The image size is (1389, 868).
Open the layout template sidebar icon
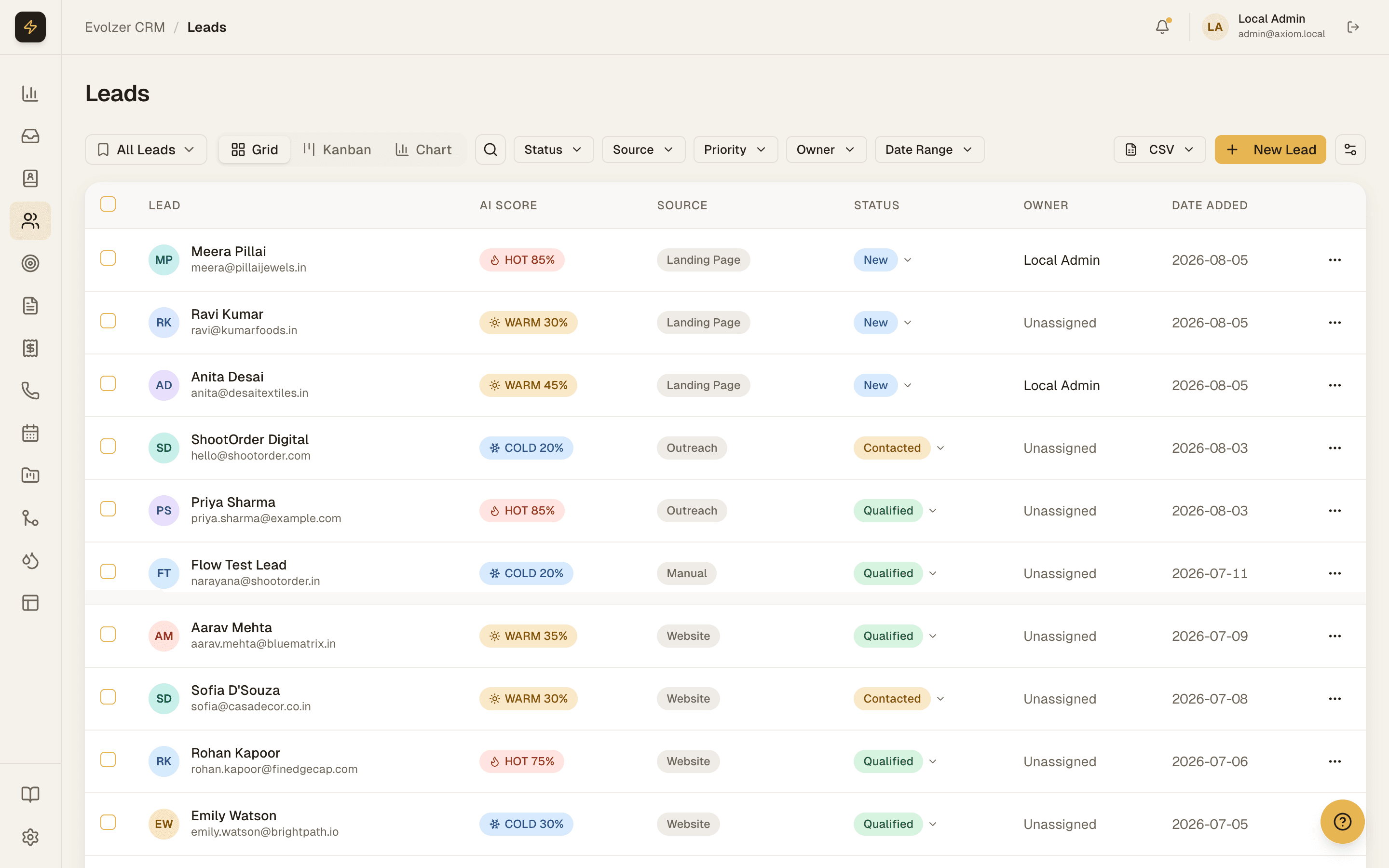click(30, 603)
